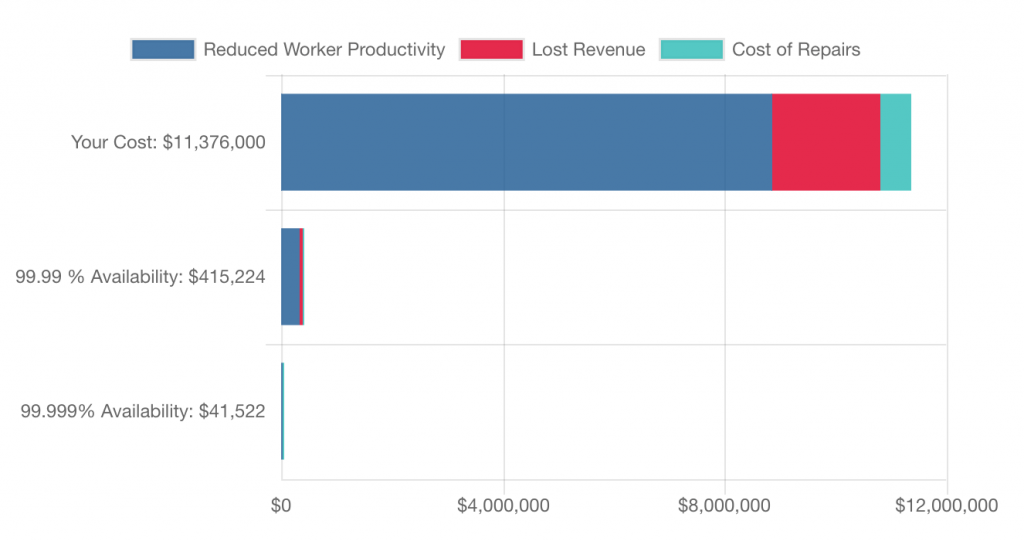Click the red Lost Revenue legend swatch
Viewport: 1024px width, 541px height.
coord(491,49)
